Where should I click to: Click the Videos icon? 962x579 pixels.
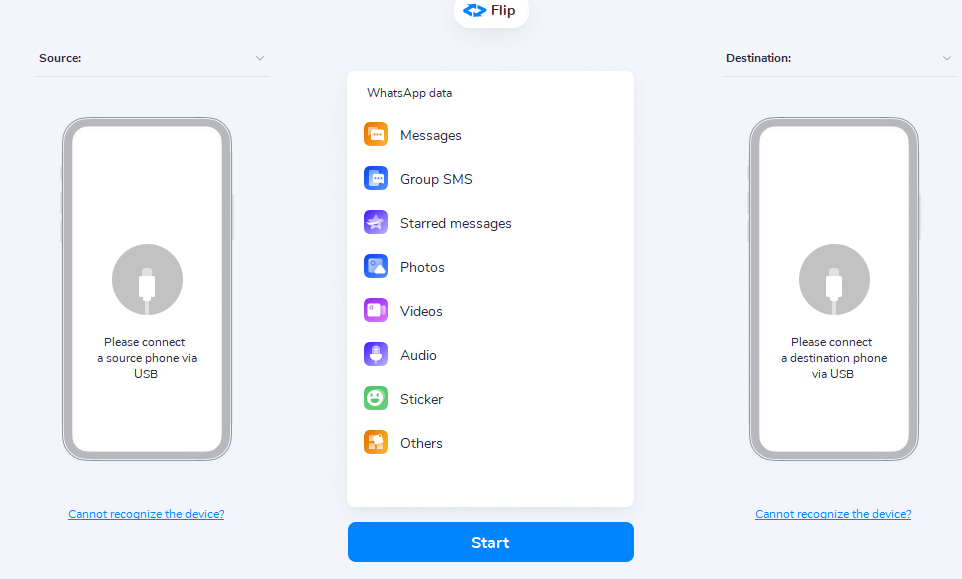click(376, 310)
